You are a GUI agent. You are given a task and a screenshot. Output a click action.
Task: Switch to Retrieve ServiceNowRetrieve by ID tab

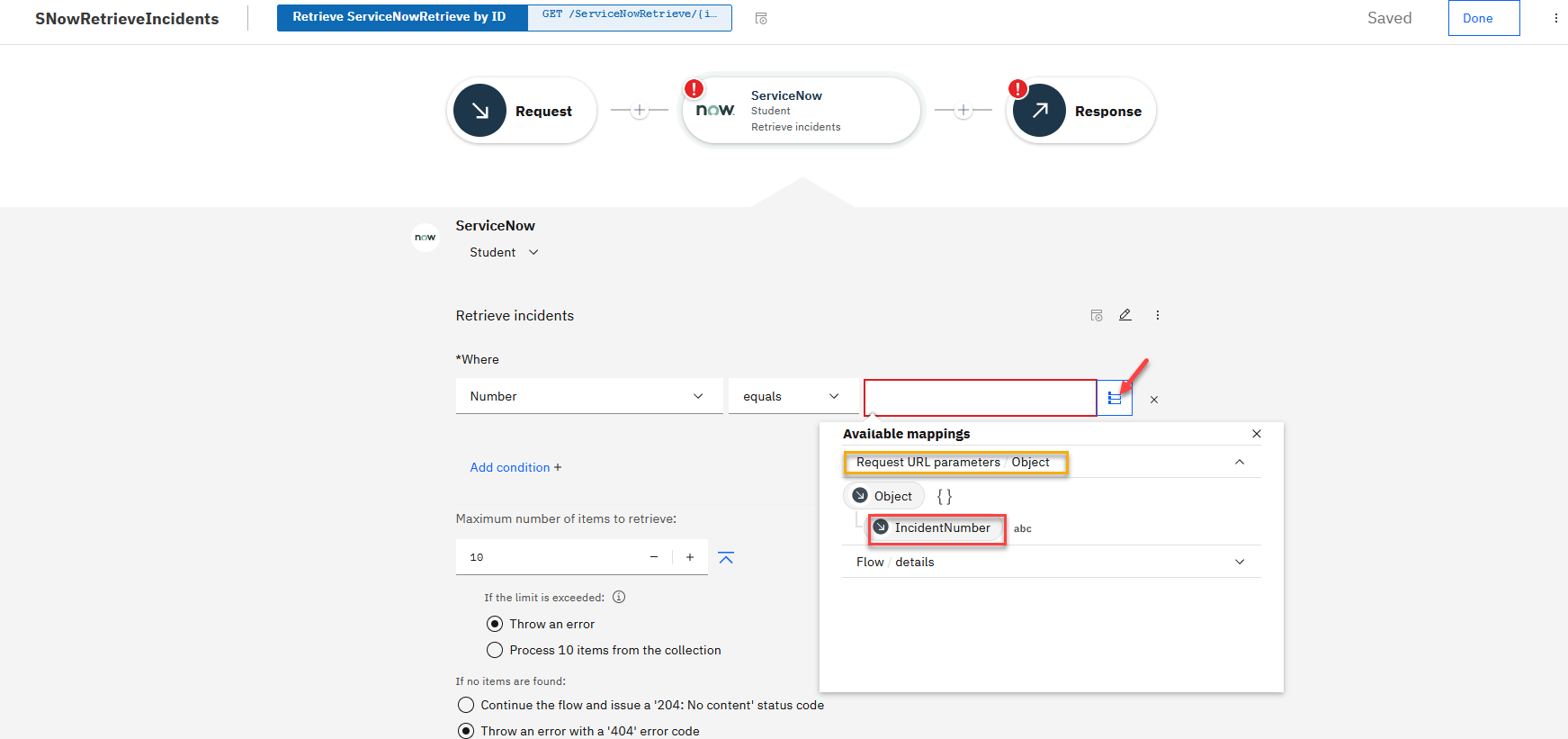tap(399, 17)
